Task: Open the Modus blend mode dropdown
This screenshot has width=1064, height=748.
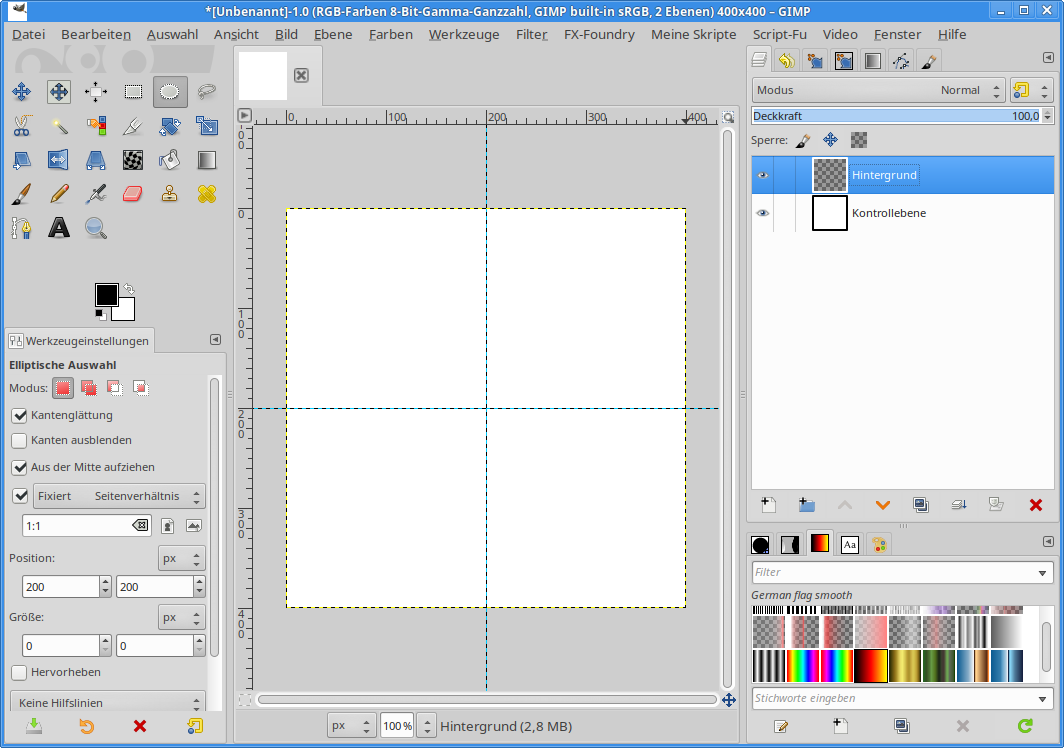Action: pyautogui.click(x=878, y=90)
